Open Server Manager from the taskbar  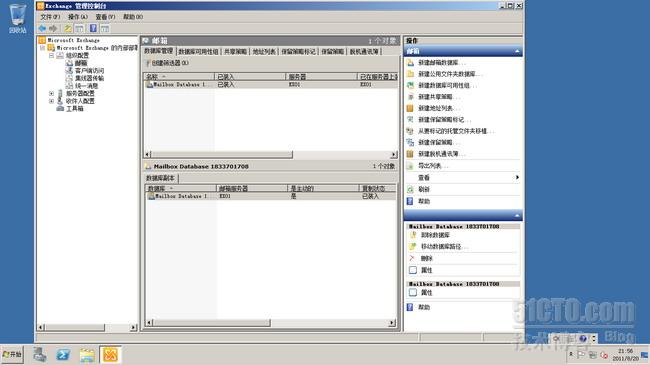[40, 355]
